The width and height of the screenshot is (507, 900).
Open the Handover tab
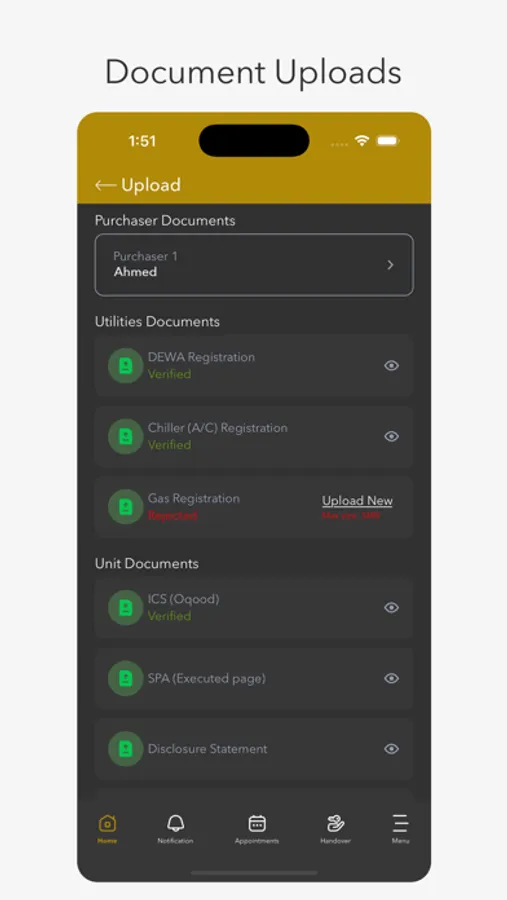click(x=335, y=828)
